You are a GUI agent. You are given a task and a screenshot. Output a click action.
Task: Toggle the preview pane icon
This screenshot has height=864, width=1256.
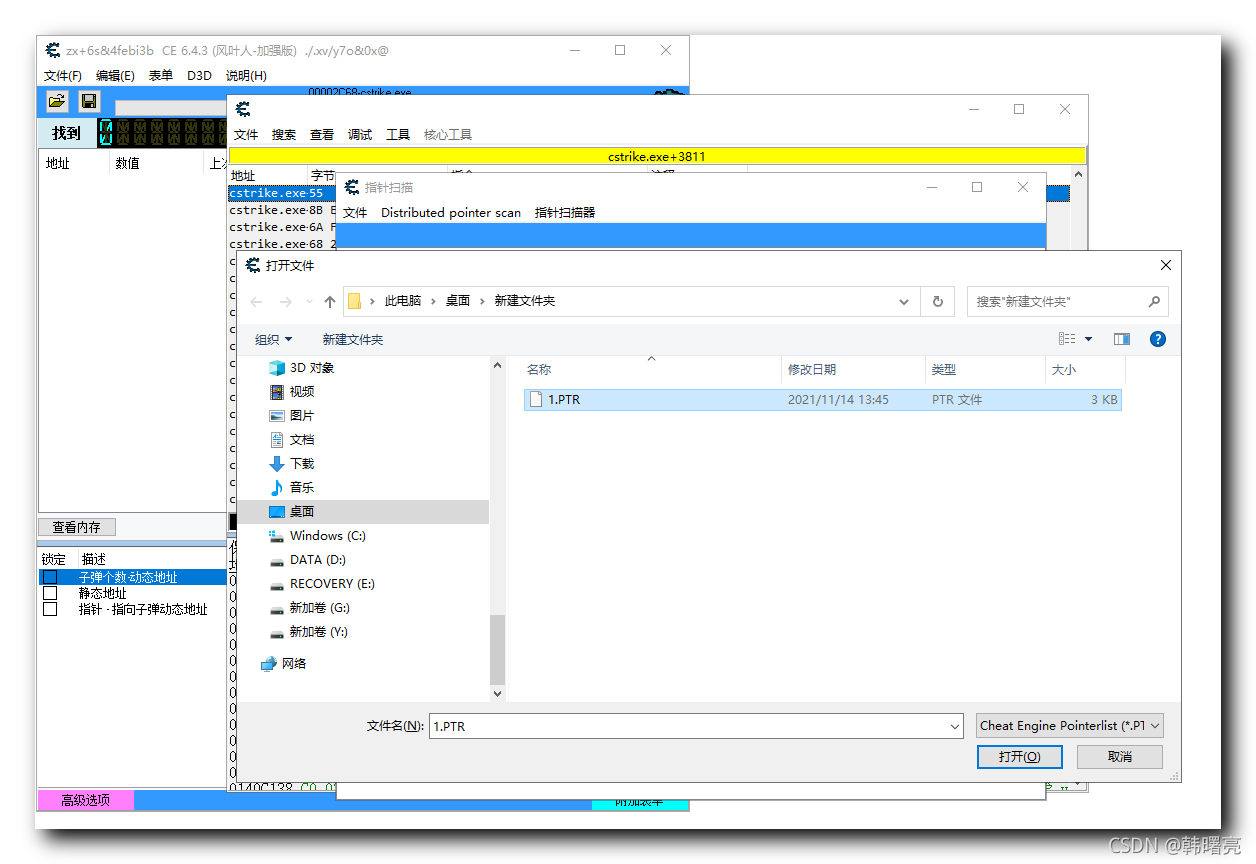(1122, 339)
